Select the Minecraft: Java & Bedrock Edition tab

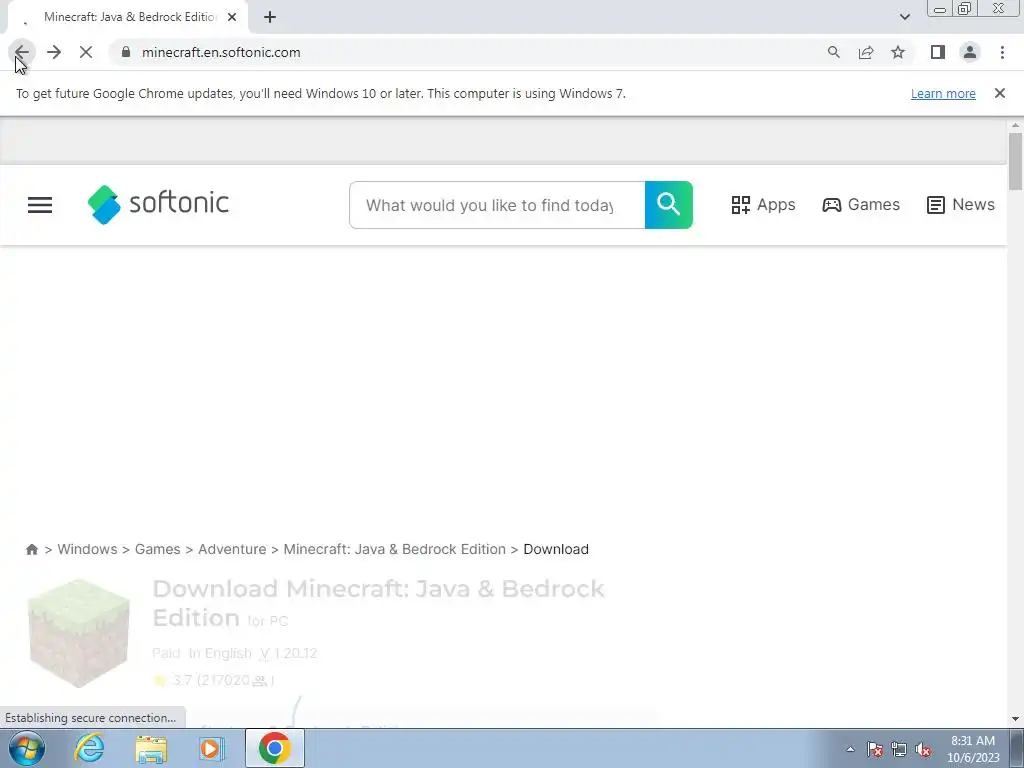127,18
